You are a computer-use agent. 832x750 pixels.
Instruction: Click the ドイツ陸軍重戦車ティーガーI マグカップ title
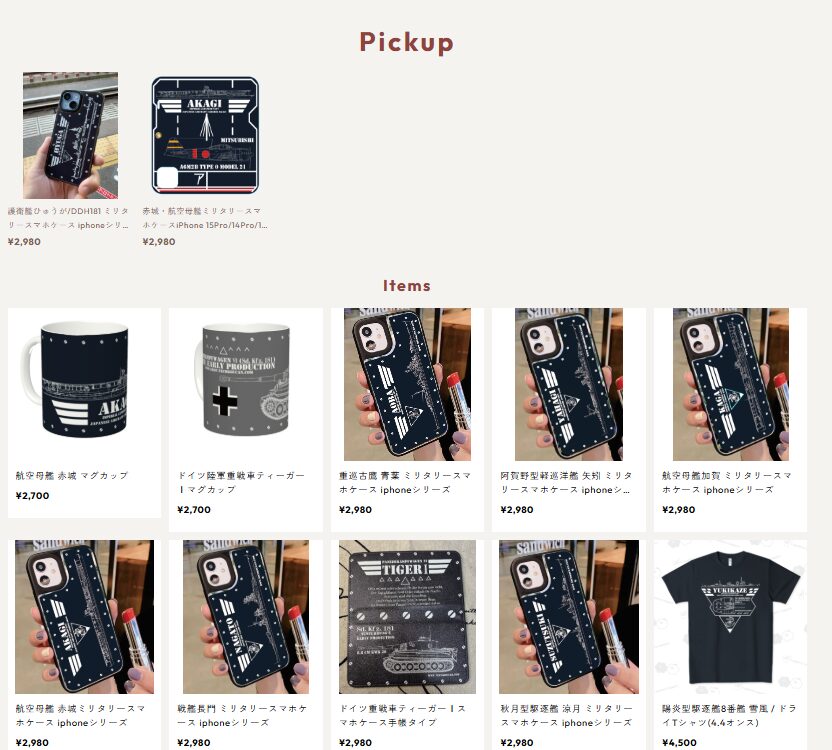click(241, 482)
